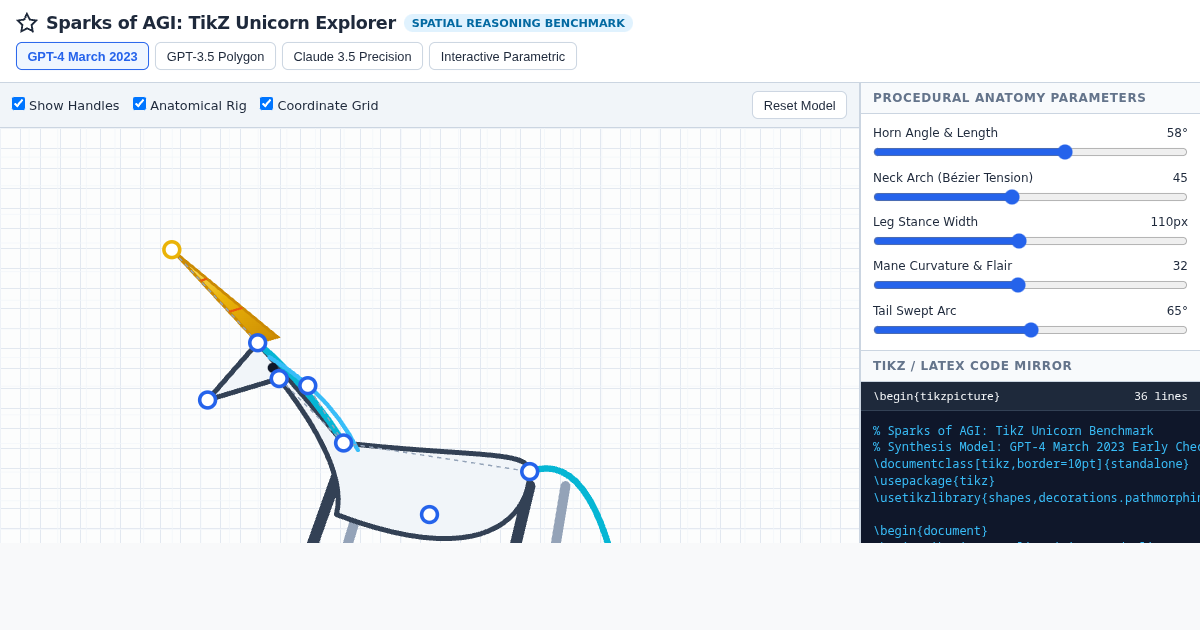Toggle the Show Handles checkbox
Image resolution: width=1200 pixels, height=630 pixels.
click(x=18, y=104)
